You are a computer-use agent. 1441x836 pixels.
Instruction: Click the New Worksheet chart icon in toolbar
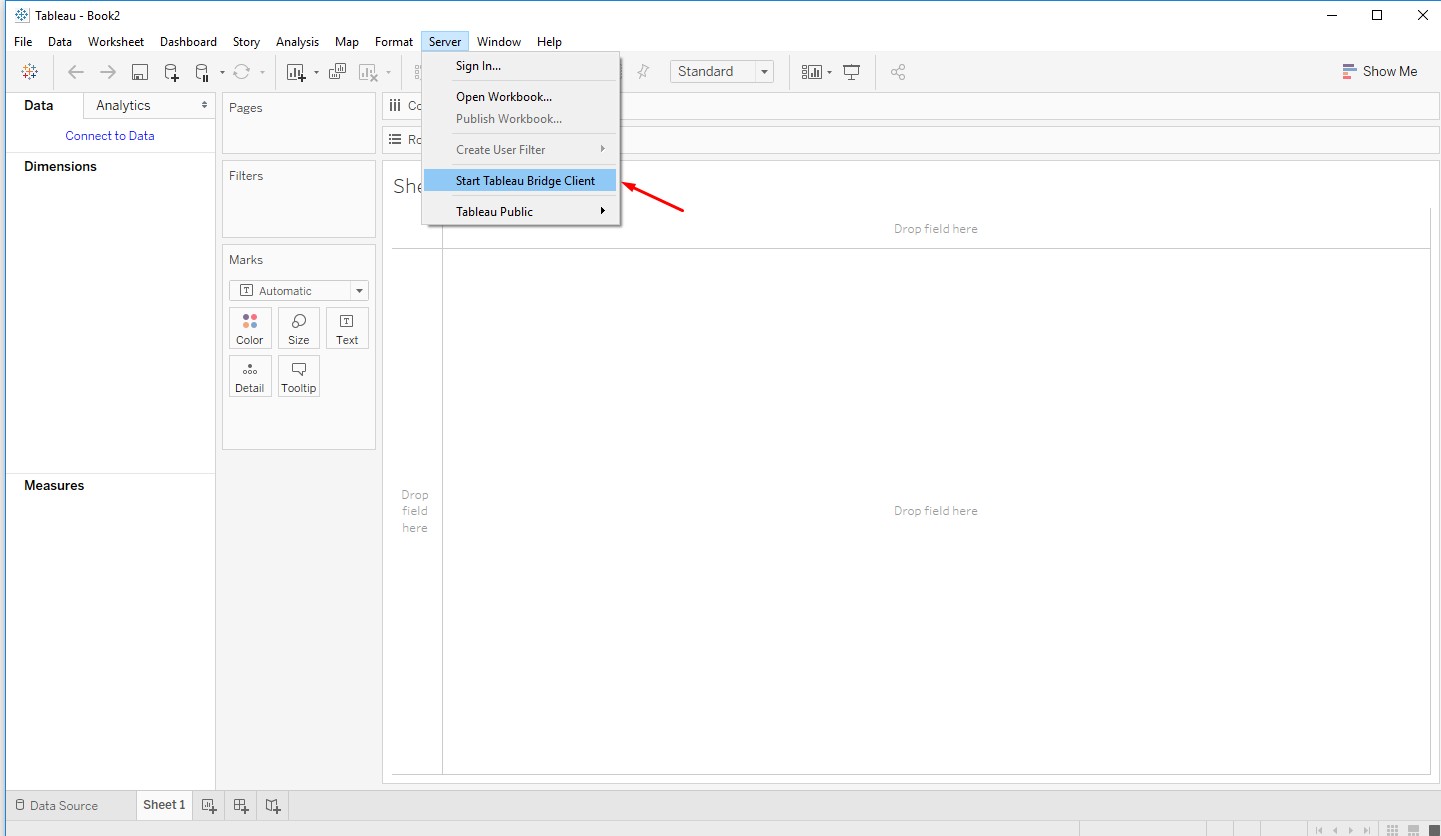coord(296,72)
